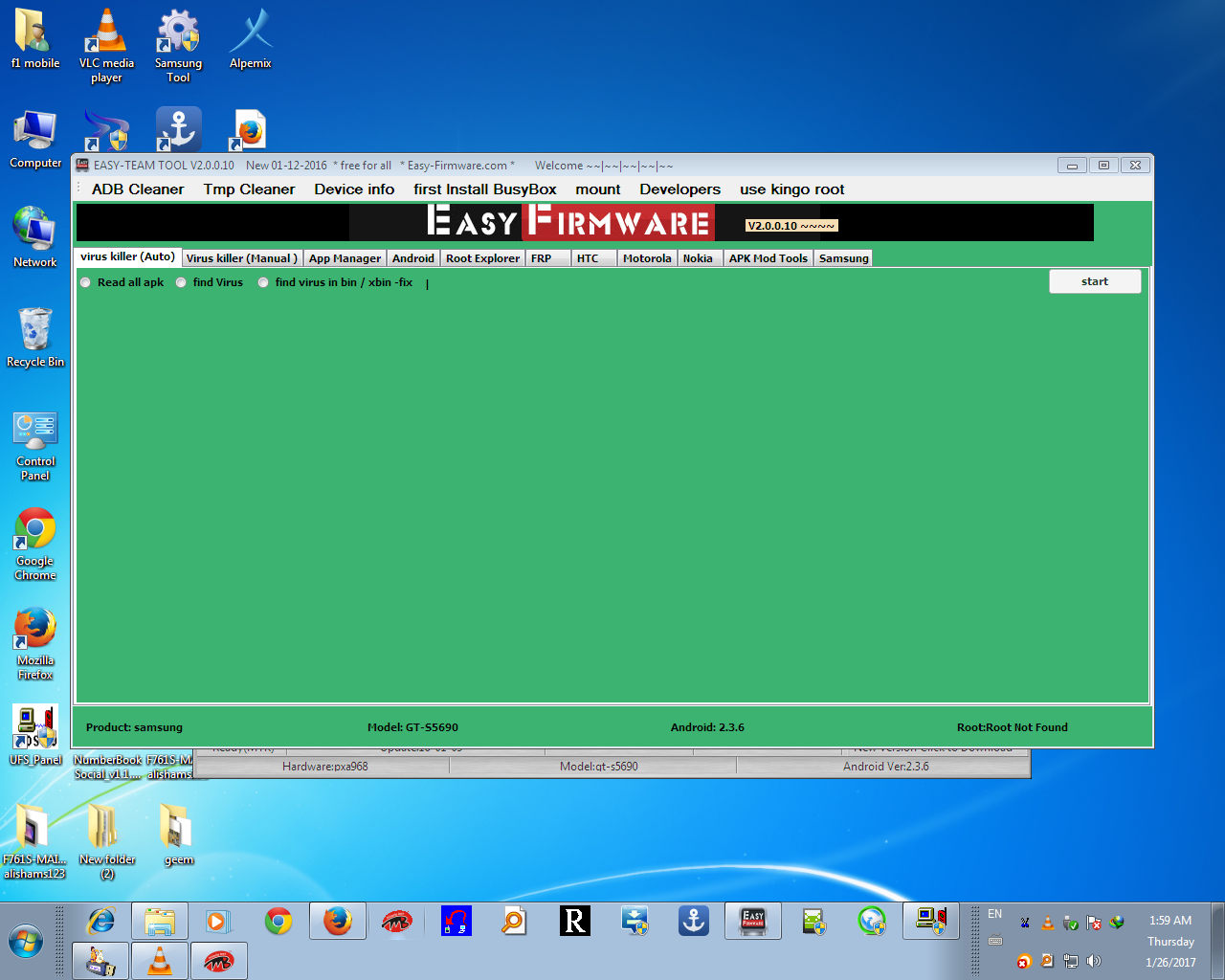Click the anchor icon in the taskbar
Image resolution: width=1225 pixels, height=980 pixels.
(694, 922)
